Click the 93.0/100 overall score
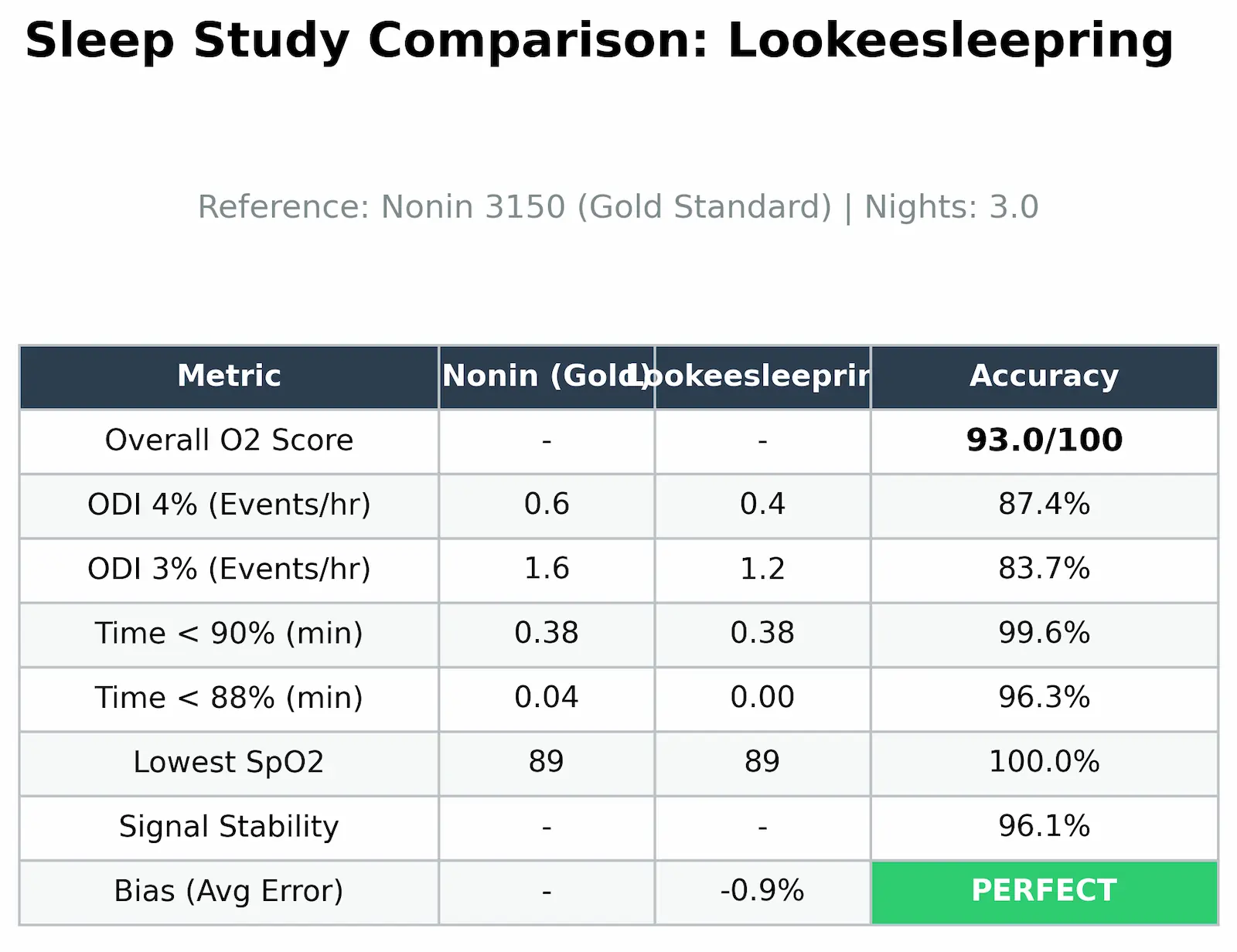 point(1044,440)
